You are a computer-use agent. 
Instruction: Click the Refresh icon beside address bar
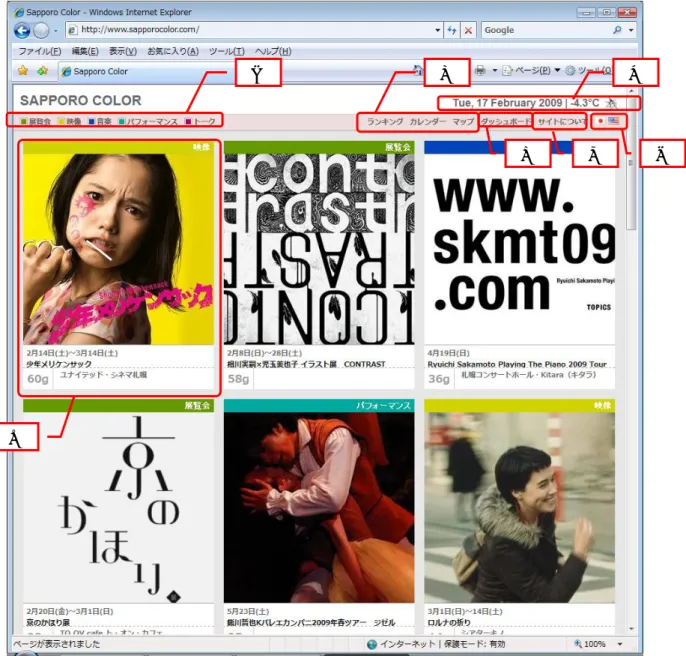point(452,30)
